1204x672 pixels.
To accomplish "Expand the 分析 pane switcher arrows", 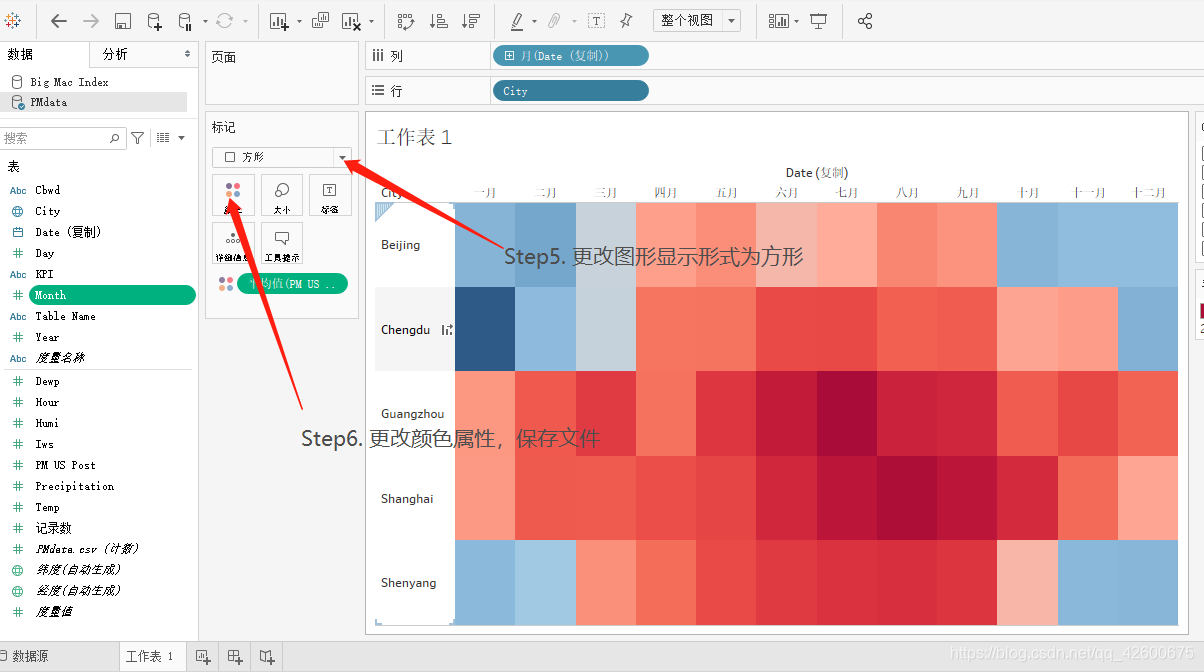I will (187, 54).
